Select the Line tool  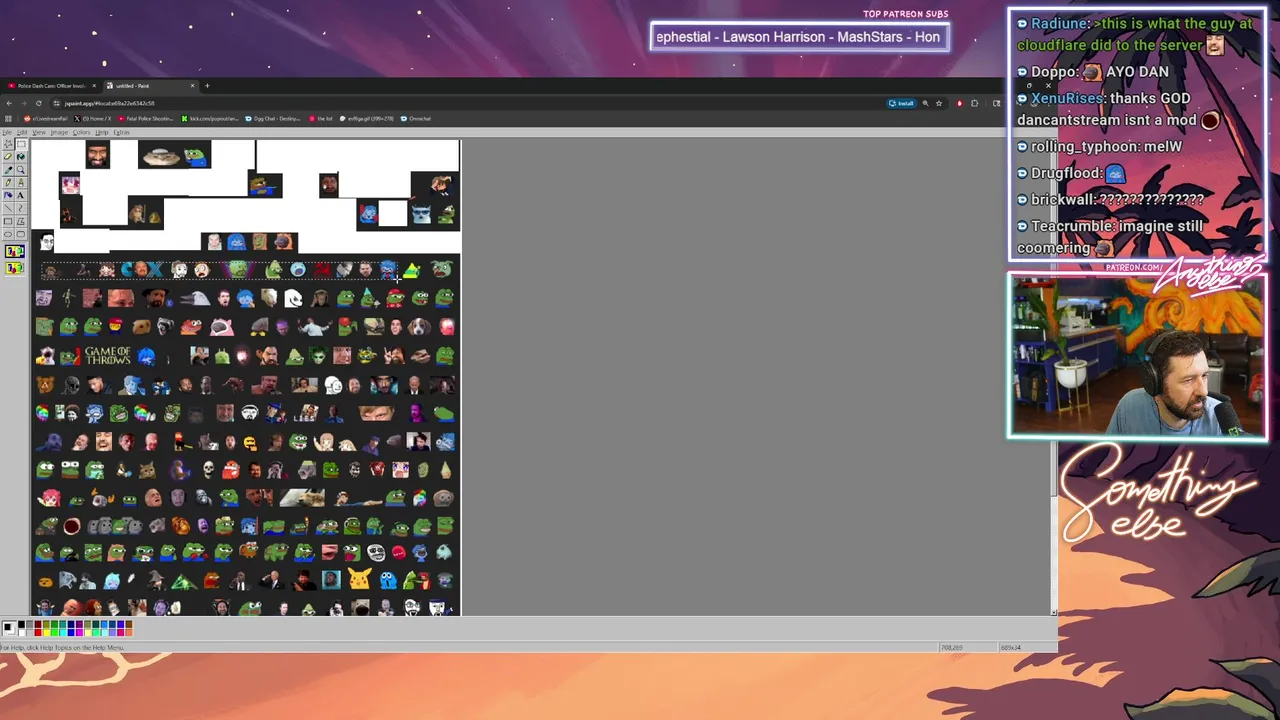8,208
